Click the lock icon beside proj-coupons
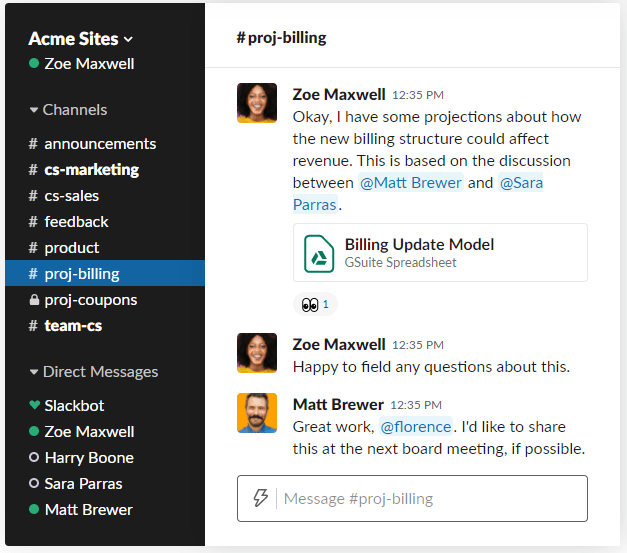 (x=34, y=300)
